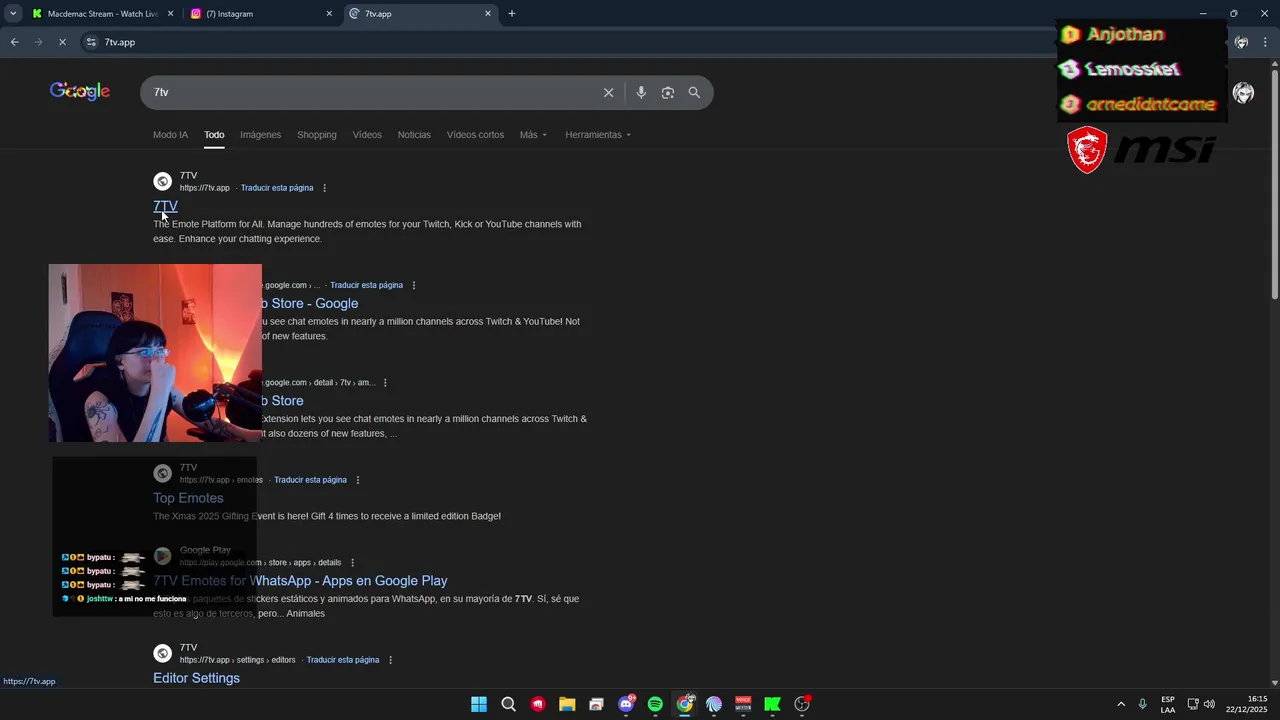Open three-dot menu for Google Play result
This screenshot has width=1280, height=720.
pos(352,563)
